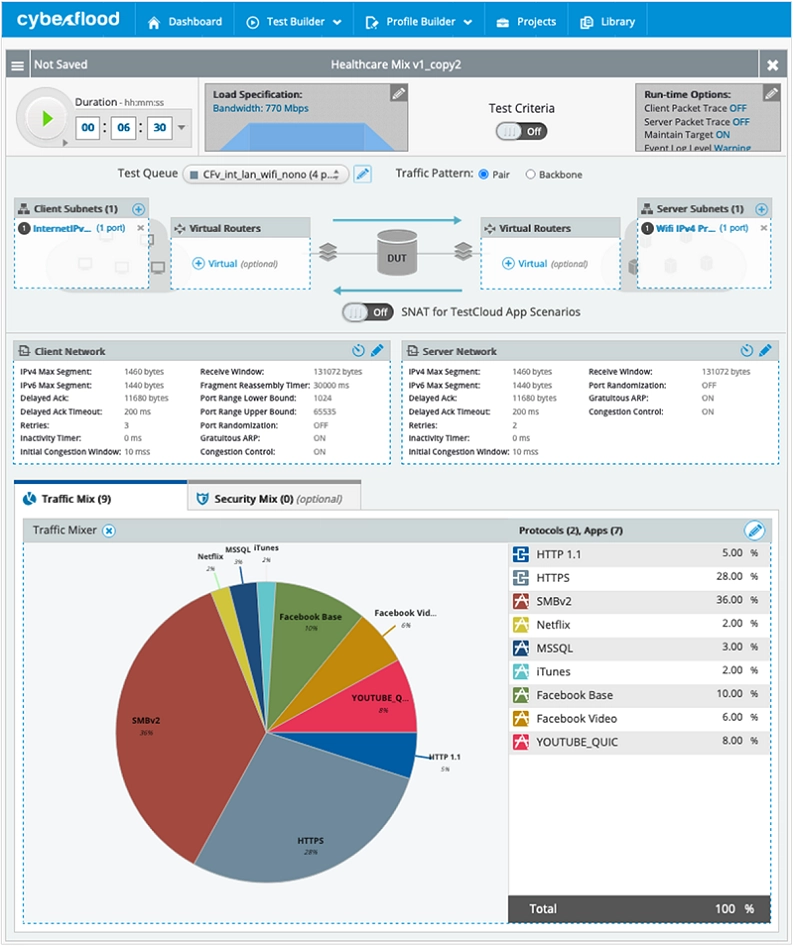Add a Virtual router on client side

coord(215,264)
